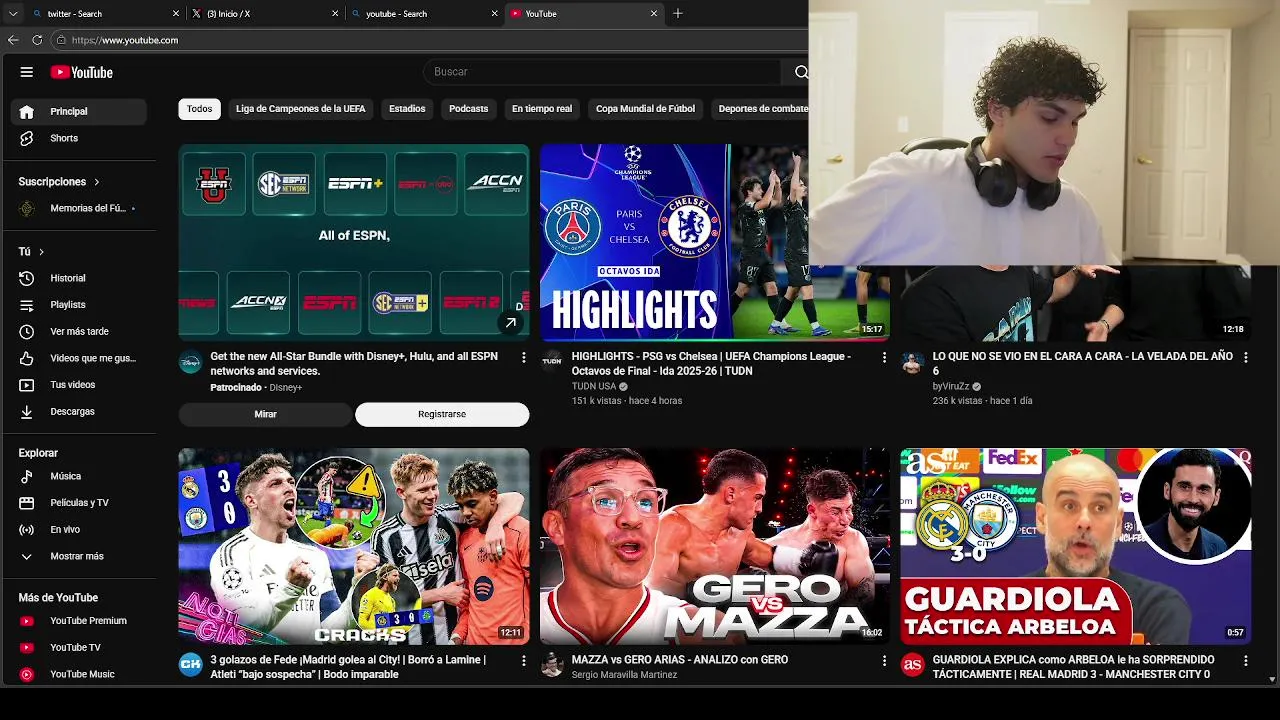Go to Principal home icon
The image size is (1280, 720).
27,112
